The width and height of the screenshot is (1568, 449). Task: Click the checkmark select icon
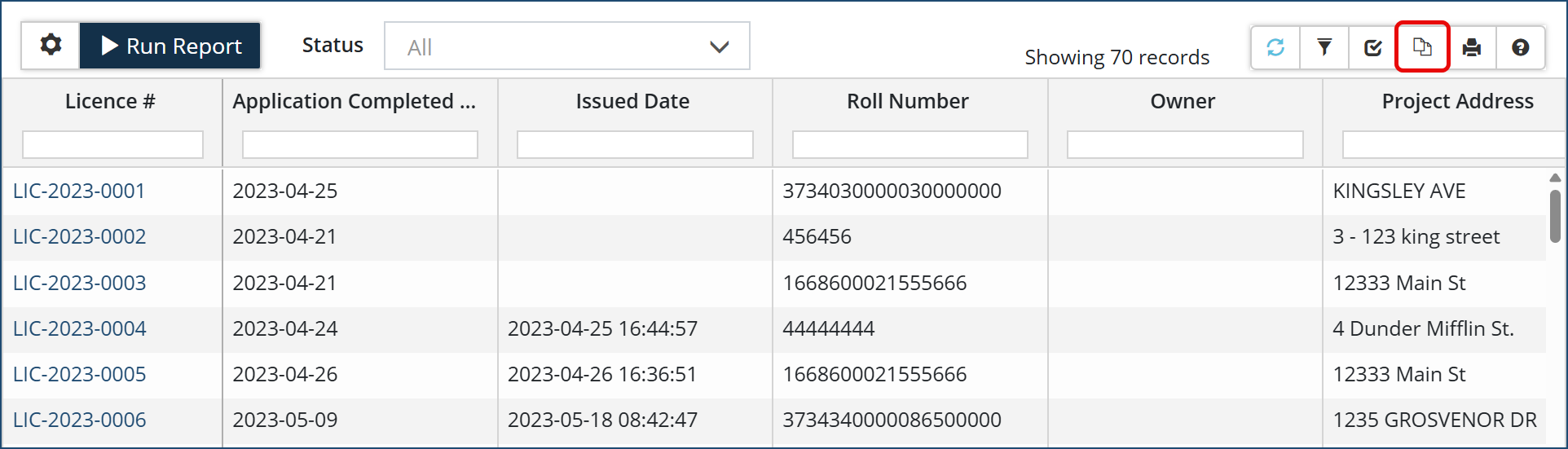[x=1373, y=47]
